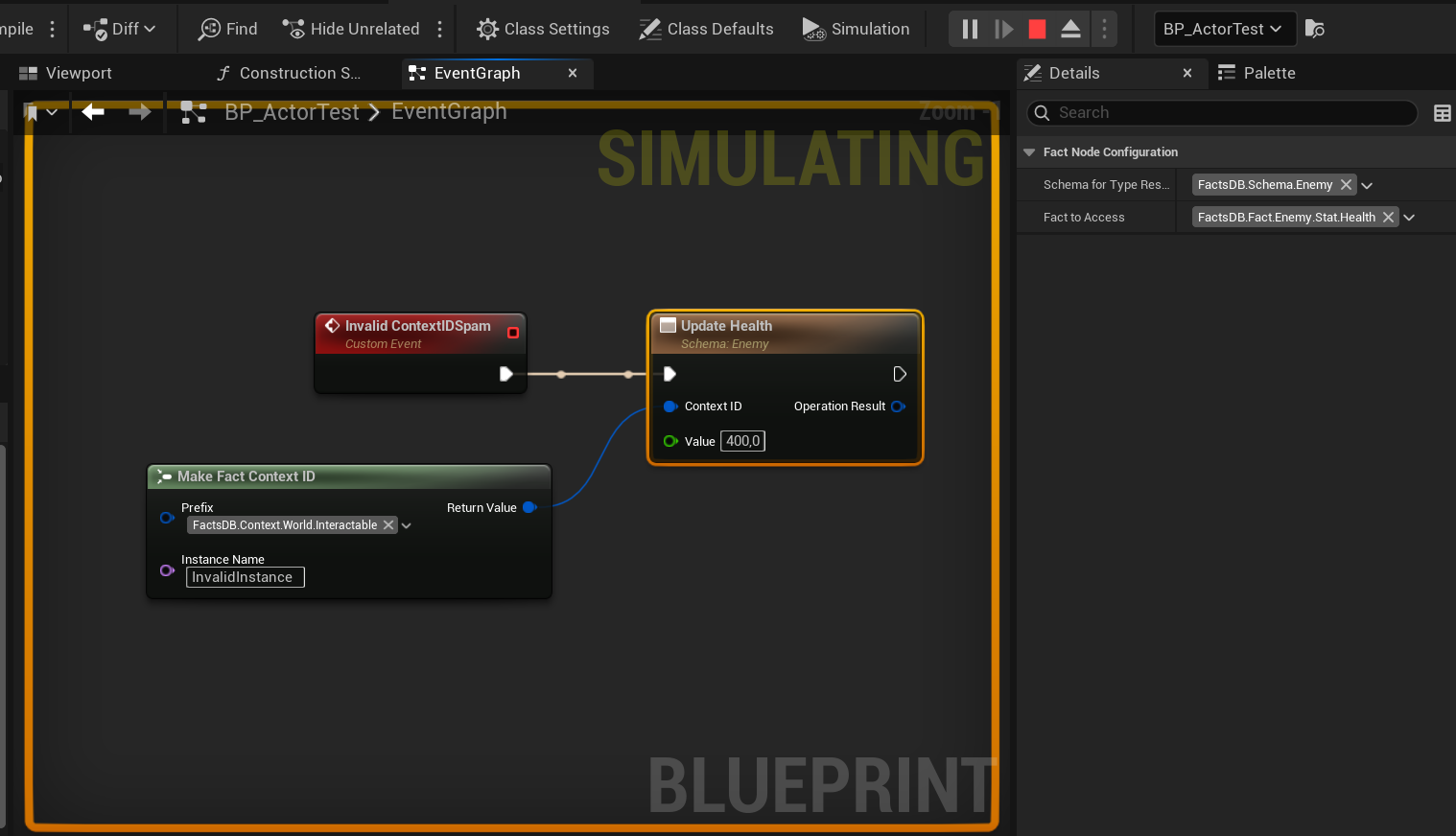
Task: Expand the Prefix tag dropdown
Action: [407, 525]
